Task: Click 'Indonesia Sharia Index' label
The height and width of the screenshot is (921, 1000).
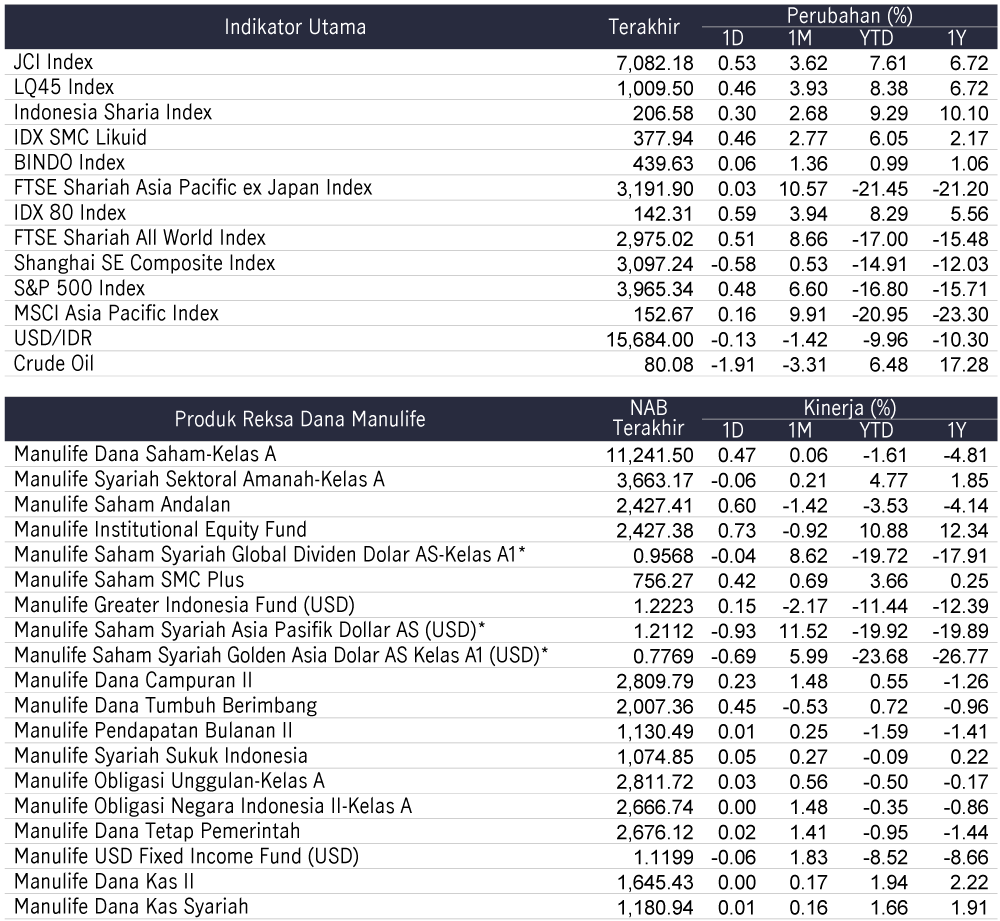Action: pos(113,113)
